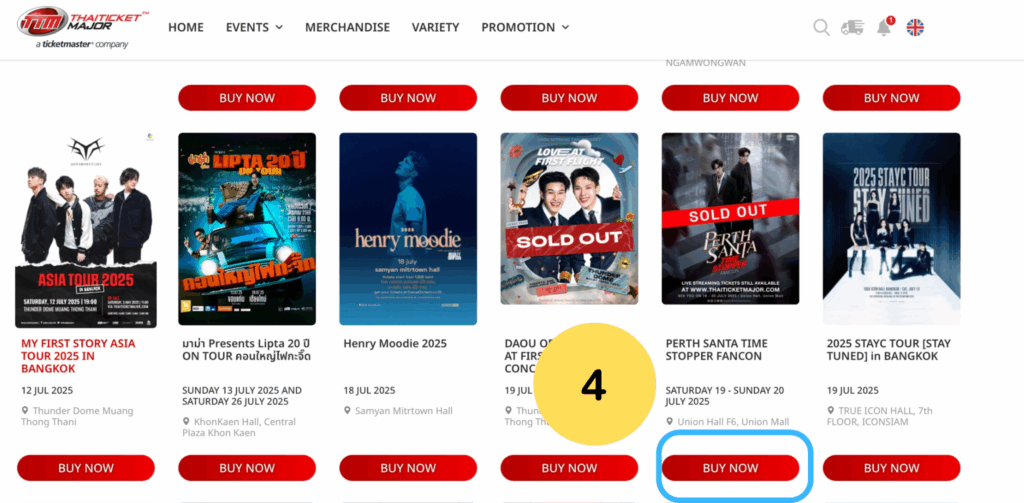Open MY FIRST STORY ASIA TOUR 2025 title link

[78, 356]
